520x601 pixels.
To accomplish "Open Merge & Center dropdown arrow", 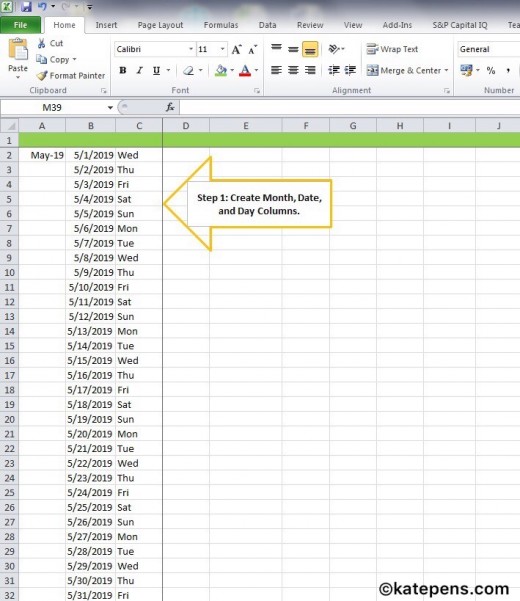I will (446, 71).
